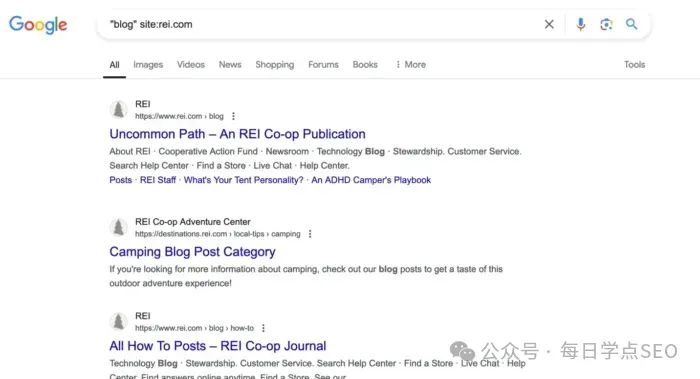Open Uncommon Path – An REI Co-op Publication

click(238, 134)
